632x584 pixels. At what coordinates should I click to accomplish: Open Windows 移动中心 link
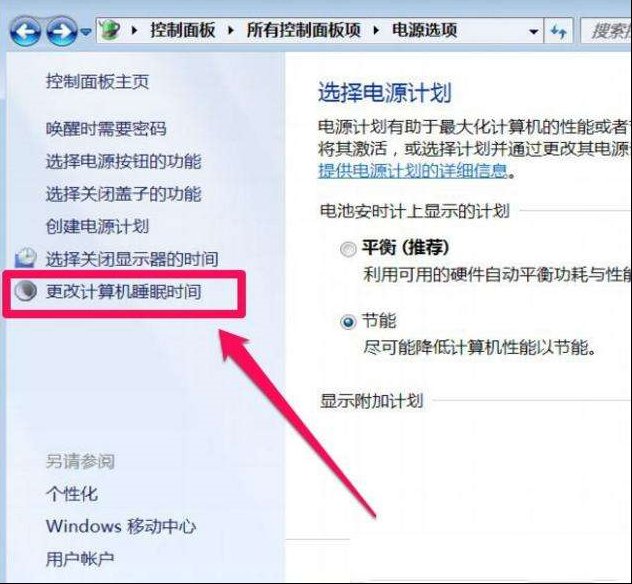(x=121, y=526)
